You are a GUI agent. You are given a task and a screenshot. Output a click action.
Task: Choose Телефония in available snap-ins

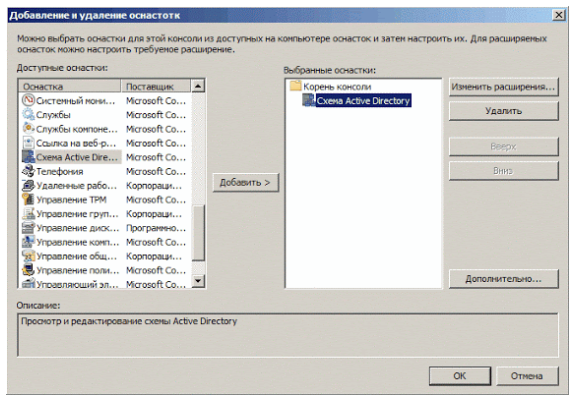click(60, 172)
